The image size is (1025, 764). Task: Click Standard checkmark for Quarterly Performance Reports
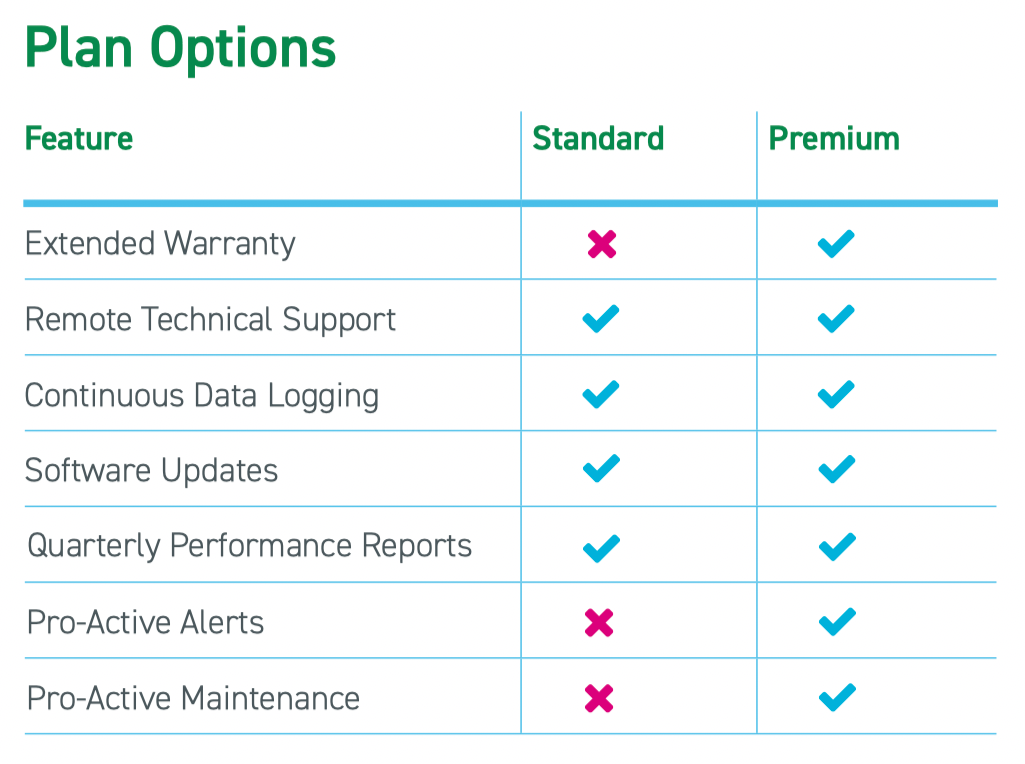tap(601, 548)
